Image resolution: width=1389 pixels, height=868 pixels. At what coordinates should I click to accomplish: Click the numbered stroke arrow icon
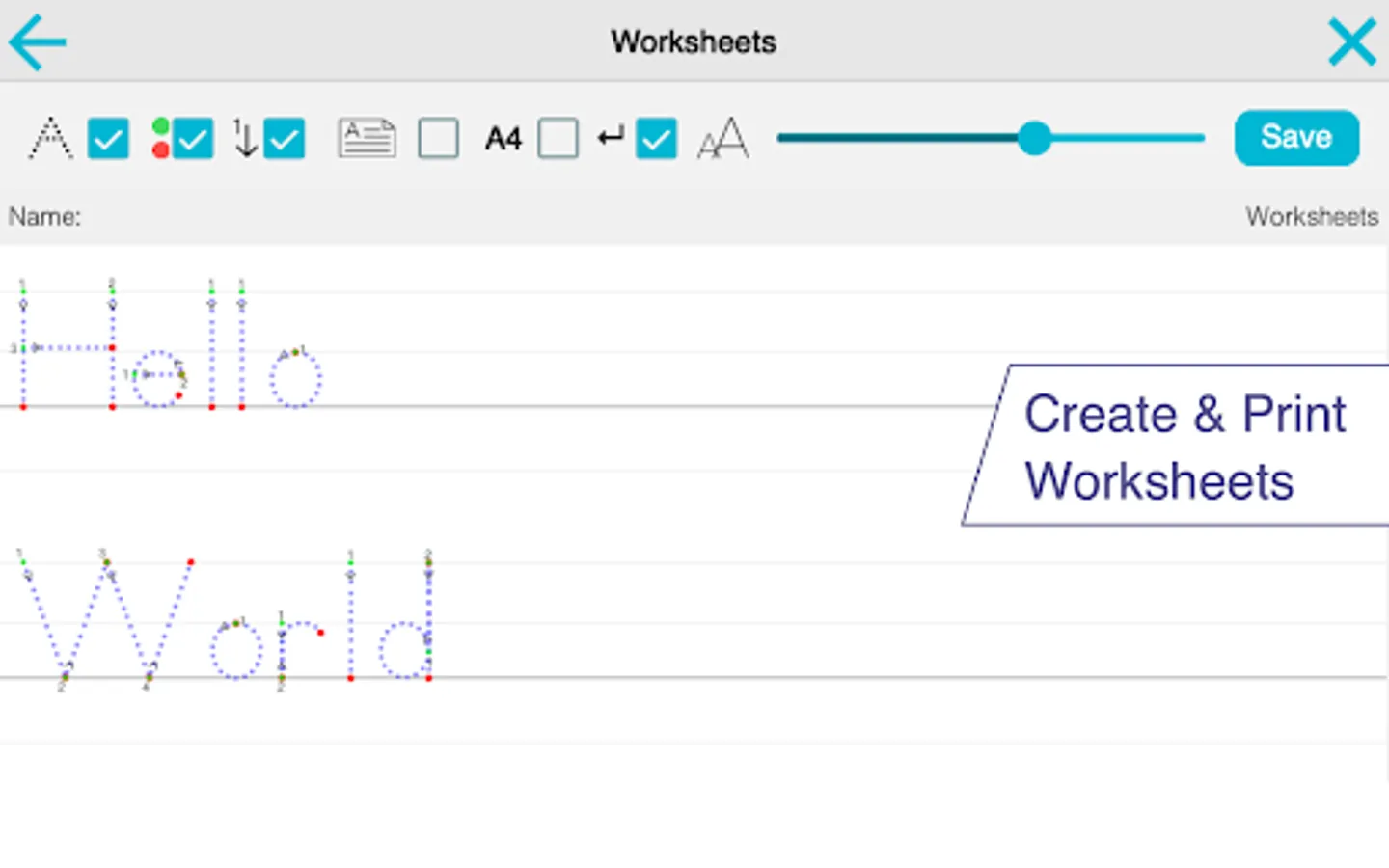tap(245, 138)
